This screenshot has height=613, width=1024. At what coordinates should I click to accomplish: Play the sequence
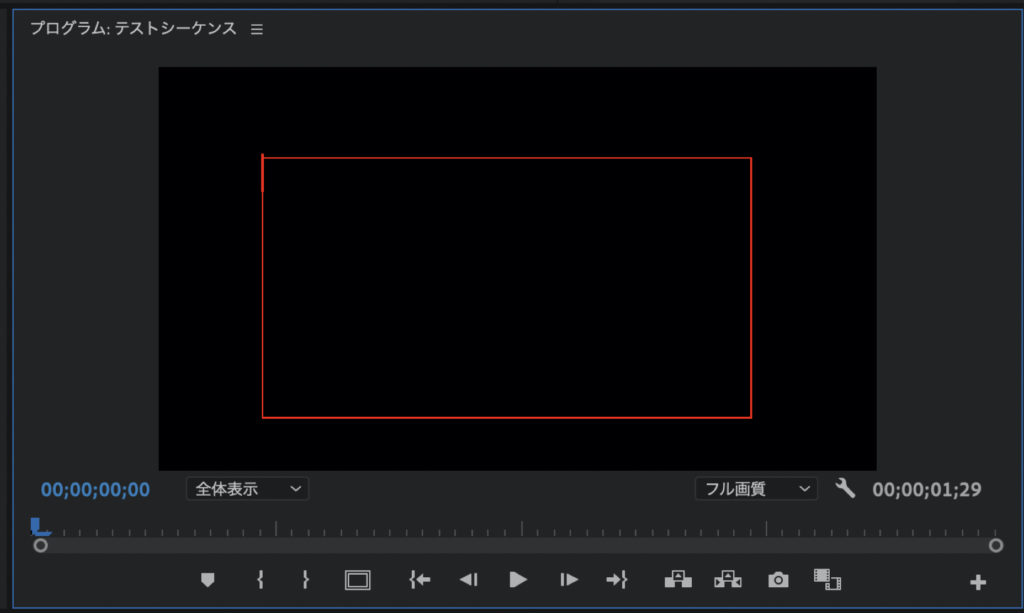click(518, 580)
